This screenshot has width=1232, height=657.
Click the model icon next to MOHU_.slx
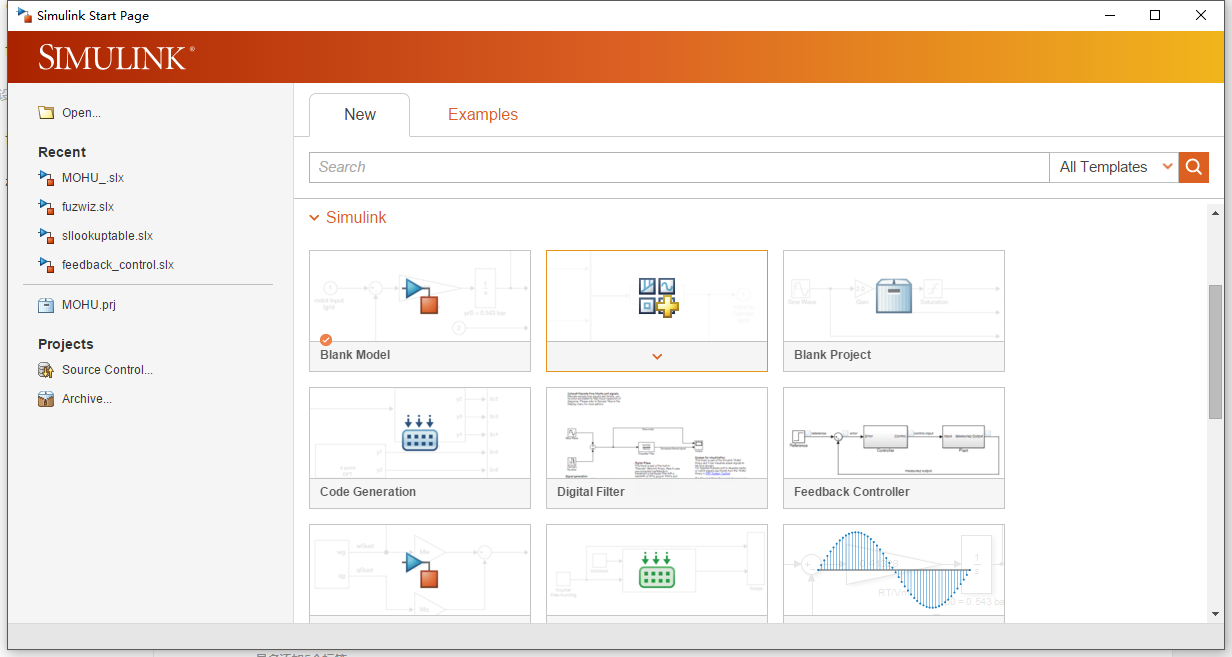click(46, 178)
